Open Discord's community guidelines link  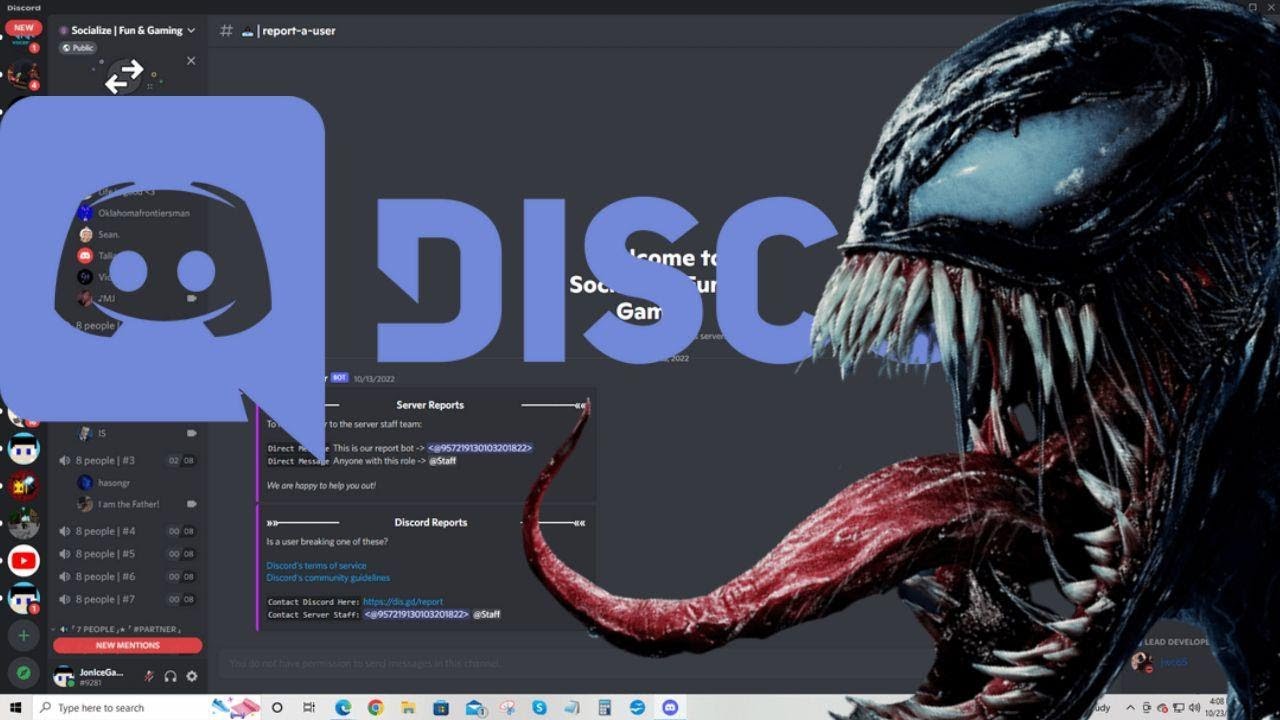[x=328, y=578]
